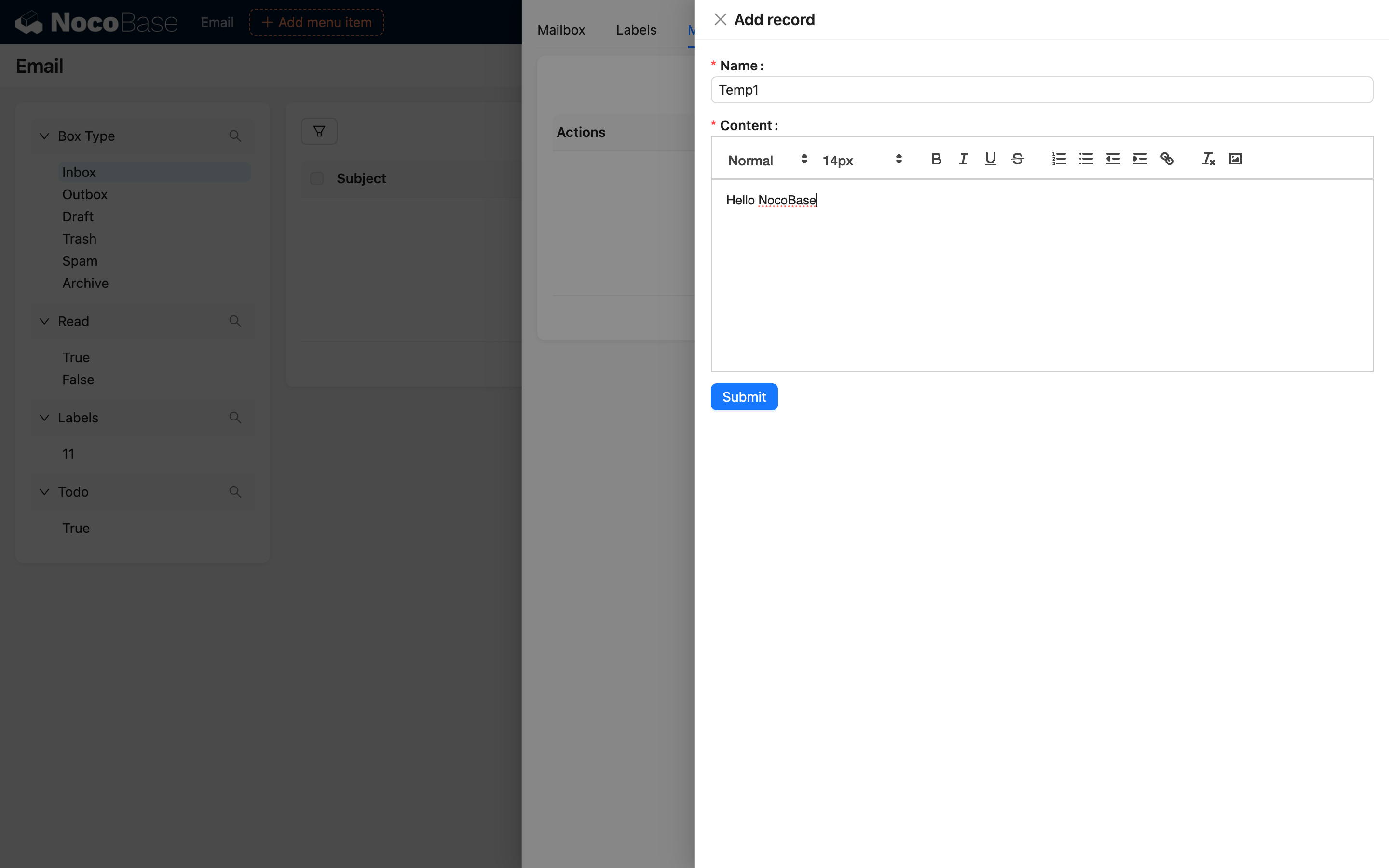Toggle bold formatting in editor toolbar
Image resolution: width=1389 pixels, height=868 pixels.
click(x=936, y=159)
